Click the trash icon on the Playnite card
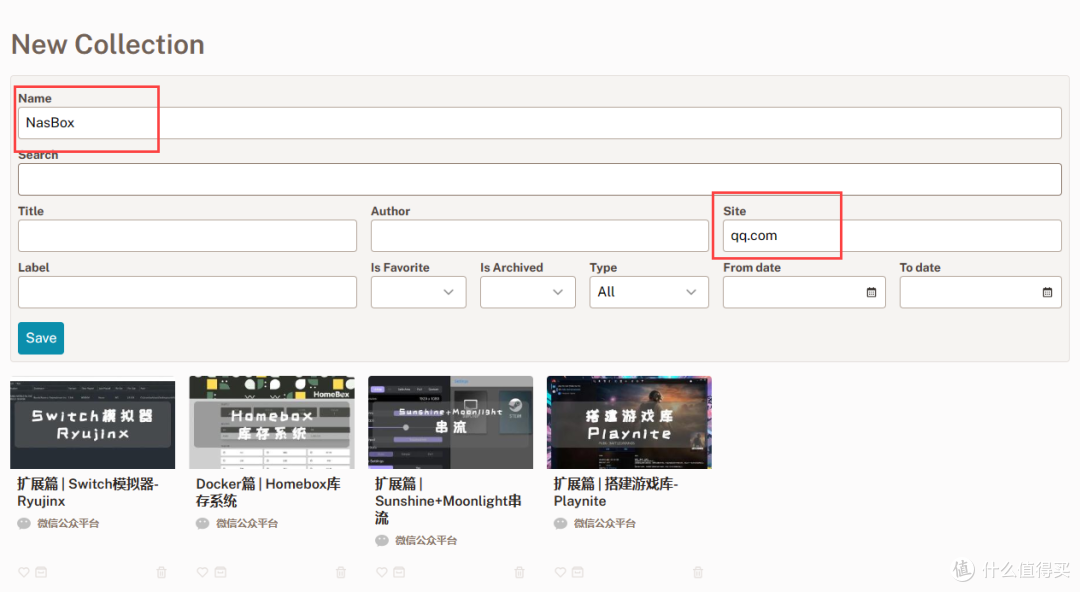Viewport: 1080px width, 592px height. 698,572
